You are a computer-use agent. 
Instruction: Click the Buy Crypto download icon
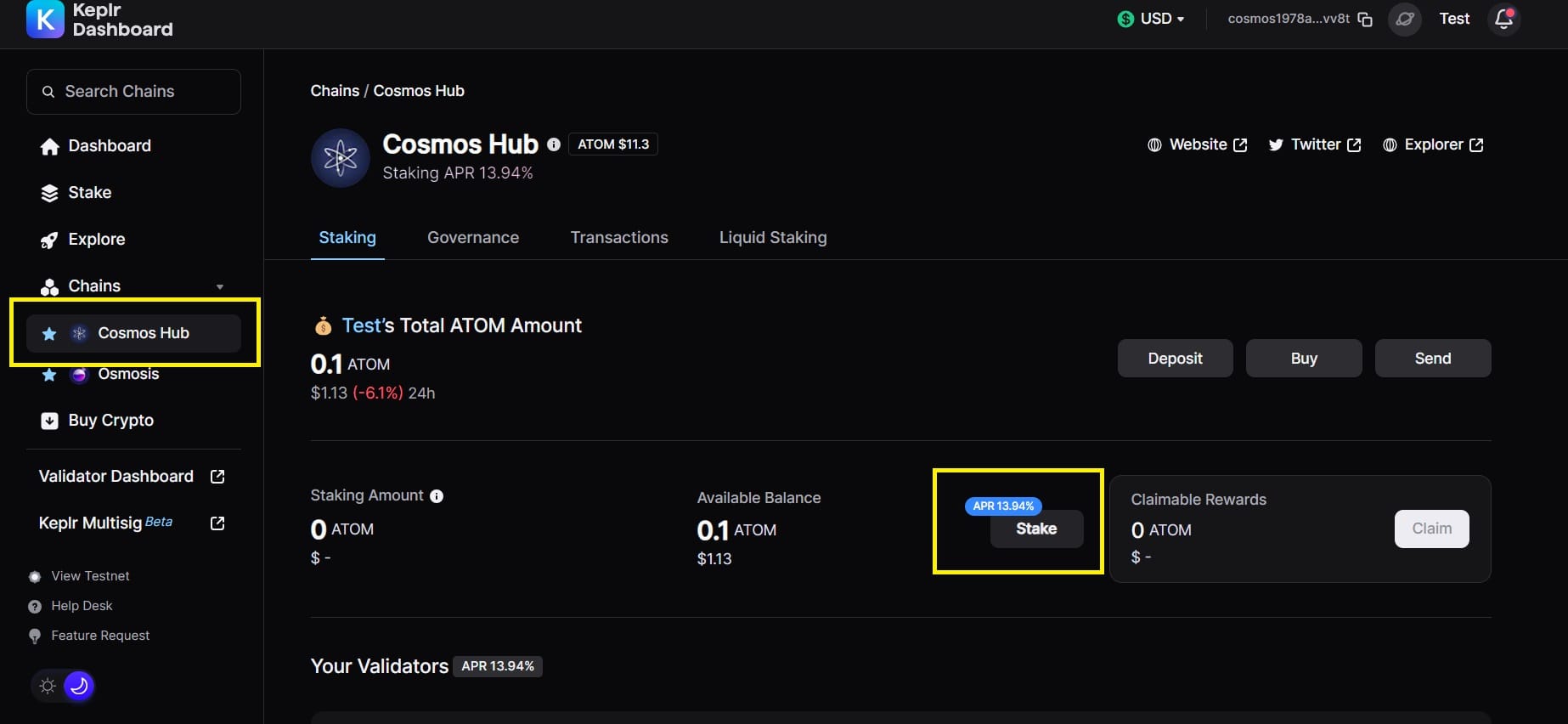[49, 421]
